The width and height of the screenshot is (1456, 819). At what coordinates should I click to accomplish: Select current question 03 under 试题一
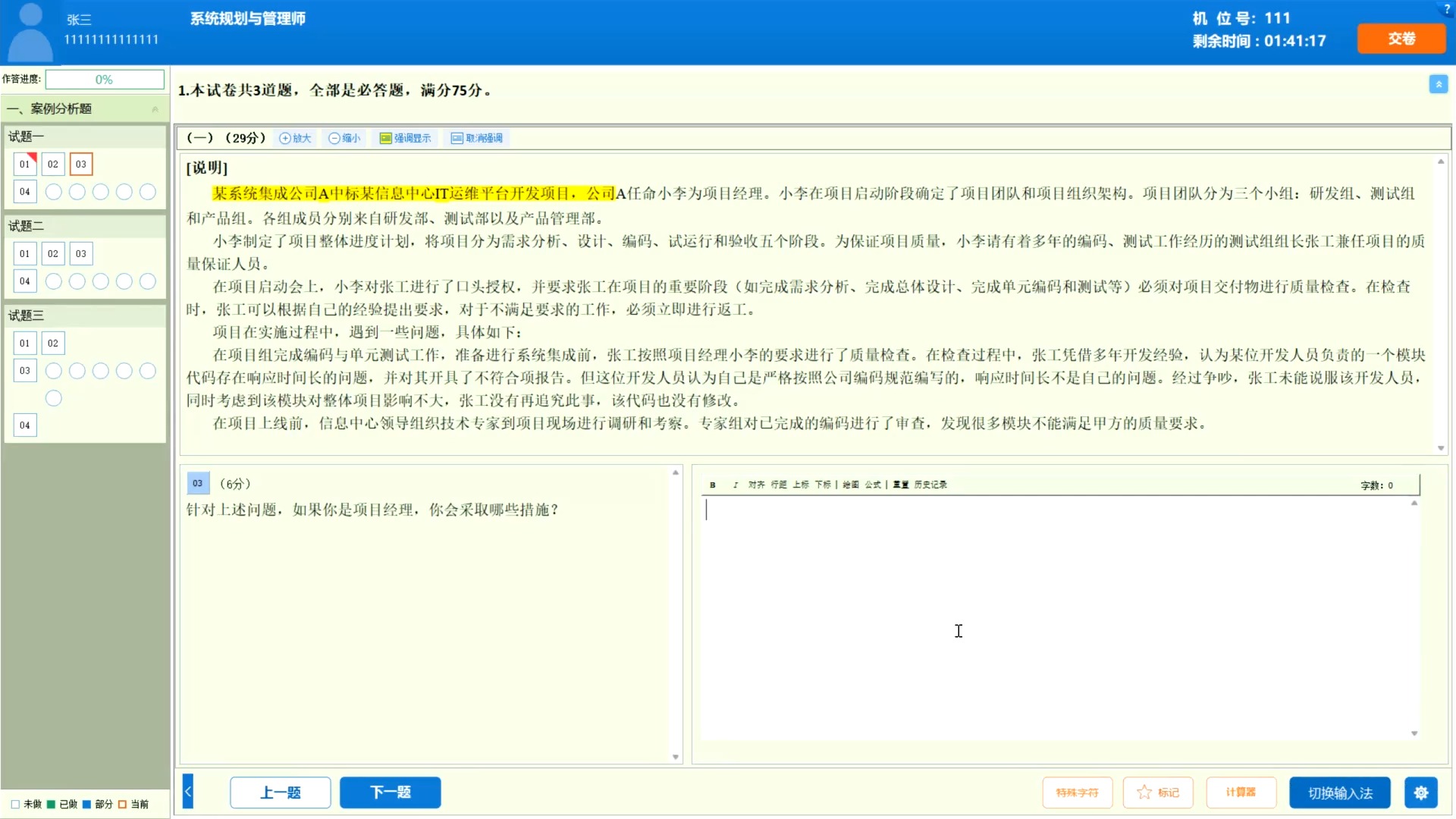81,164
